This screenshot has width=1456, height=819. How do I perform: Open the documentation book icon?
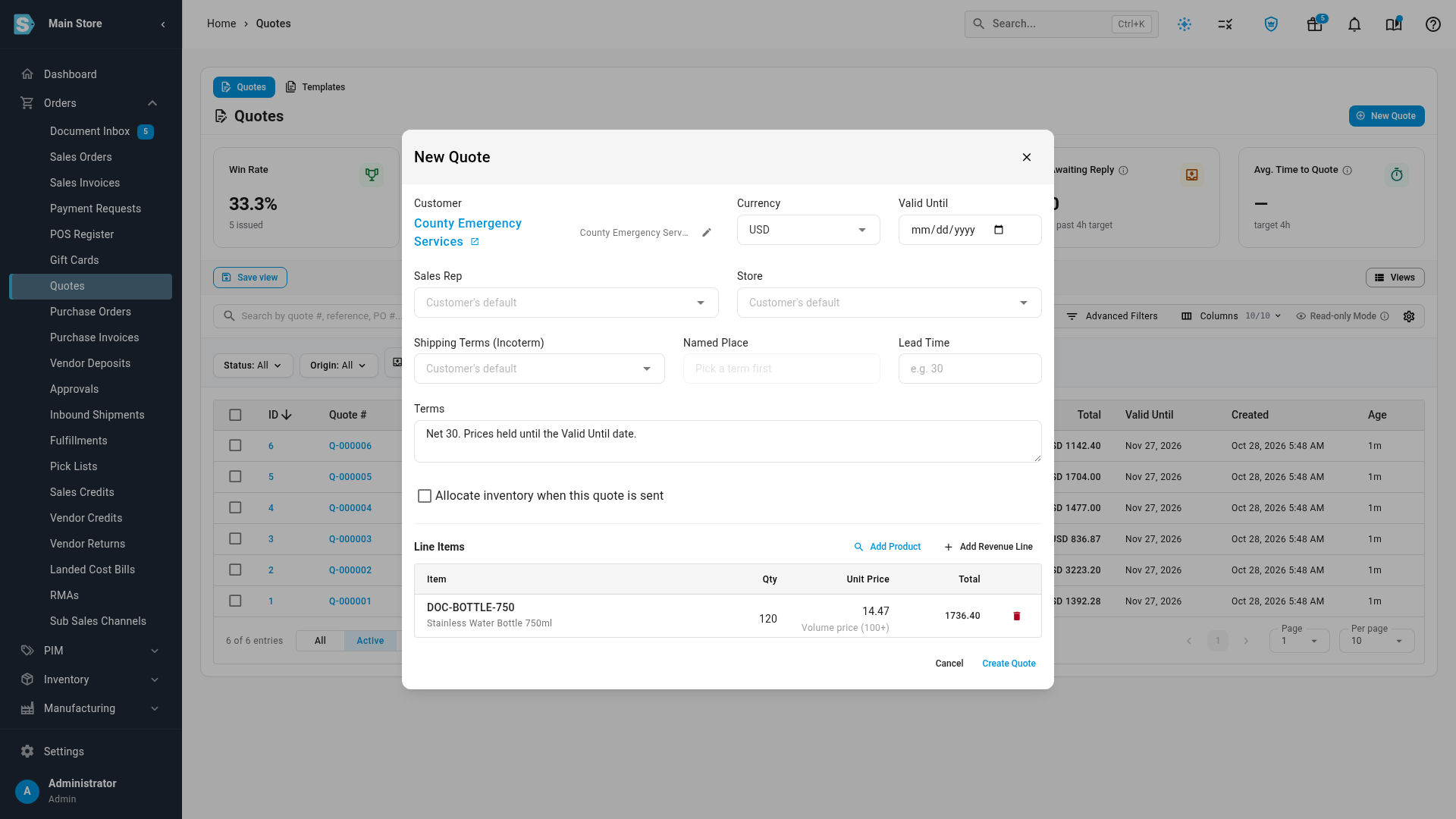point(1394,24)
